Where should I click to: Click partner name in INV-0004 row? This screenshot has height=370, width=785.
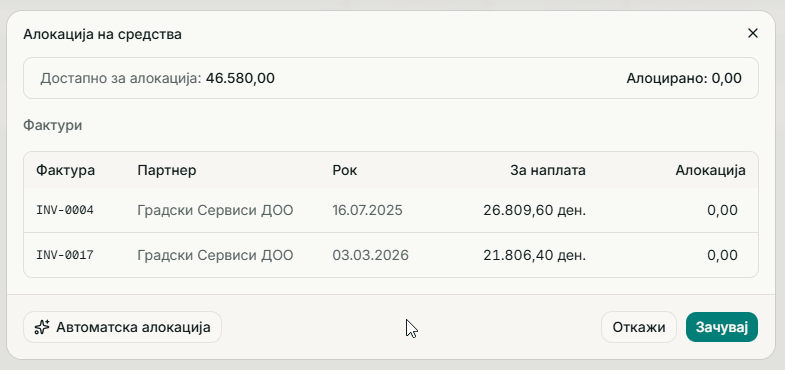215,210
